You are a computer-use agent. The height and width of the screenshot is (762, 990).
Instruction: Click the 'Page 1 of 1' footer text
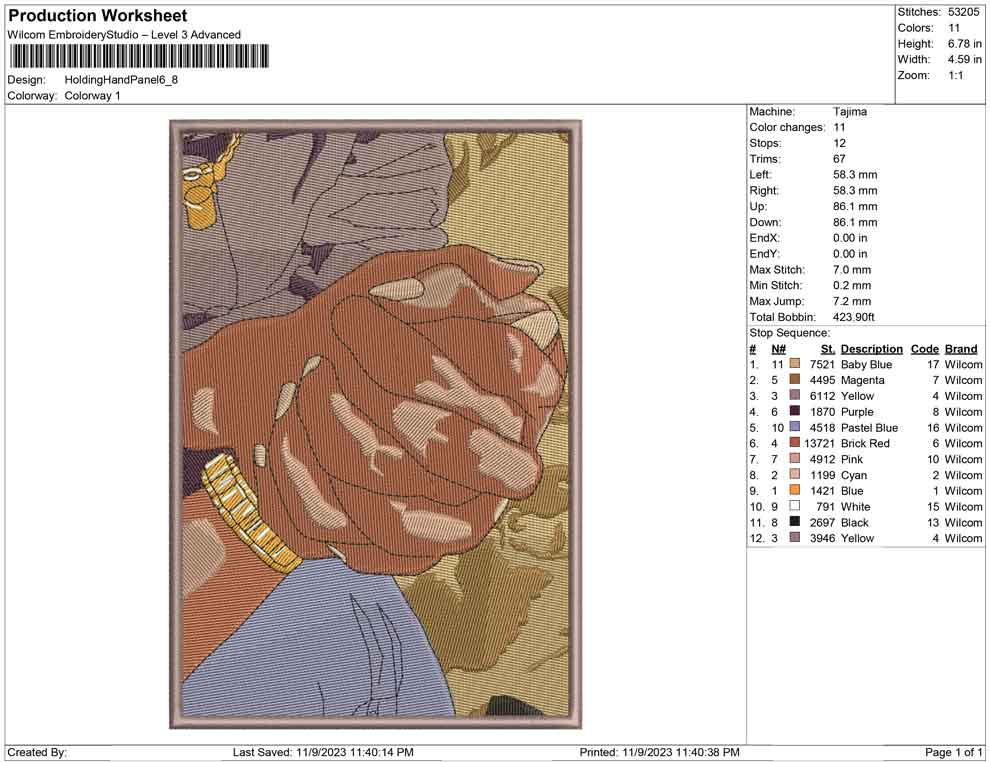953,752
